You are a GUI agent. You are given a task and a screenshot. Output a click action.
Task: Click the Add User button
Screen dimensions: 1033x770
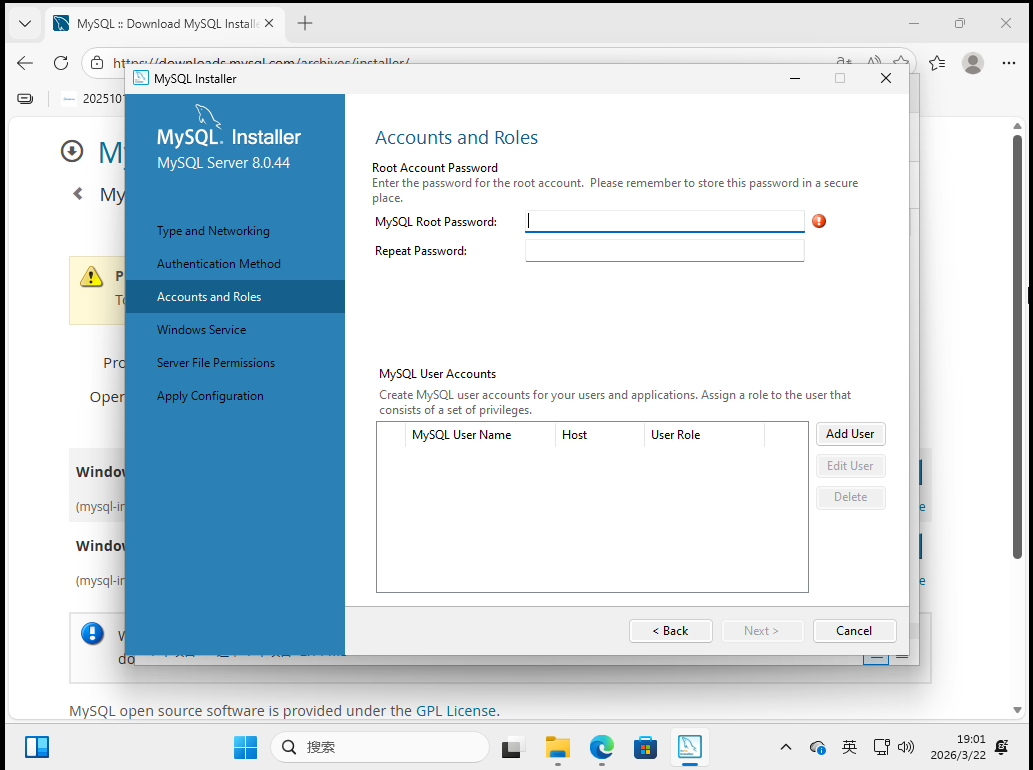[x=850, y=434]
